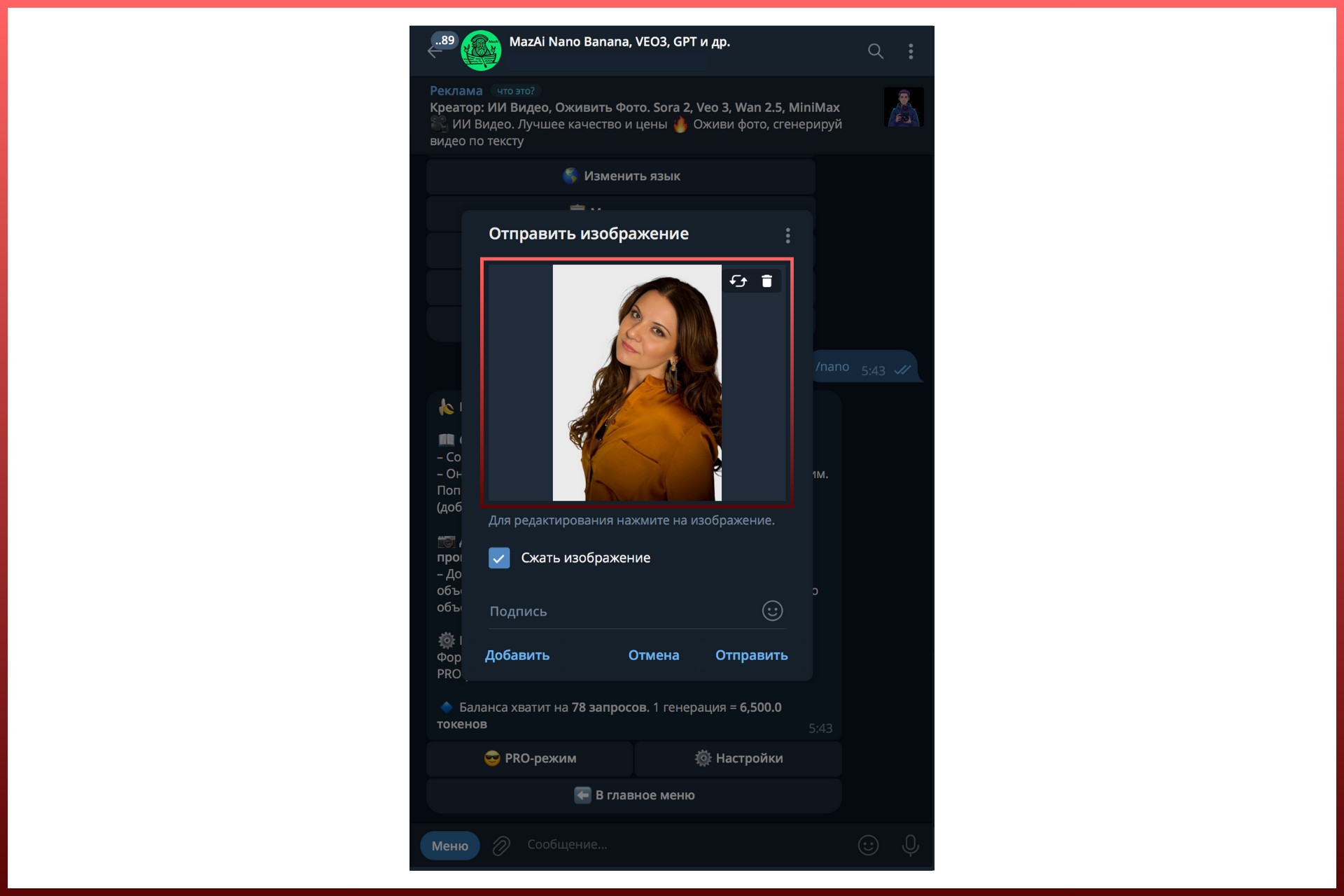Open emoji picker in caption field
This screenshot has height=896, width=1344.
tap(772, 611)
